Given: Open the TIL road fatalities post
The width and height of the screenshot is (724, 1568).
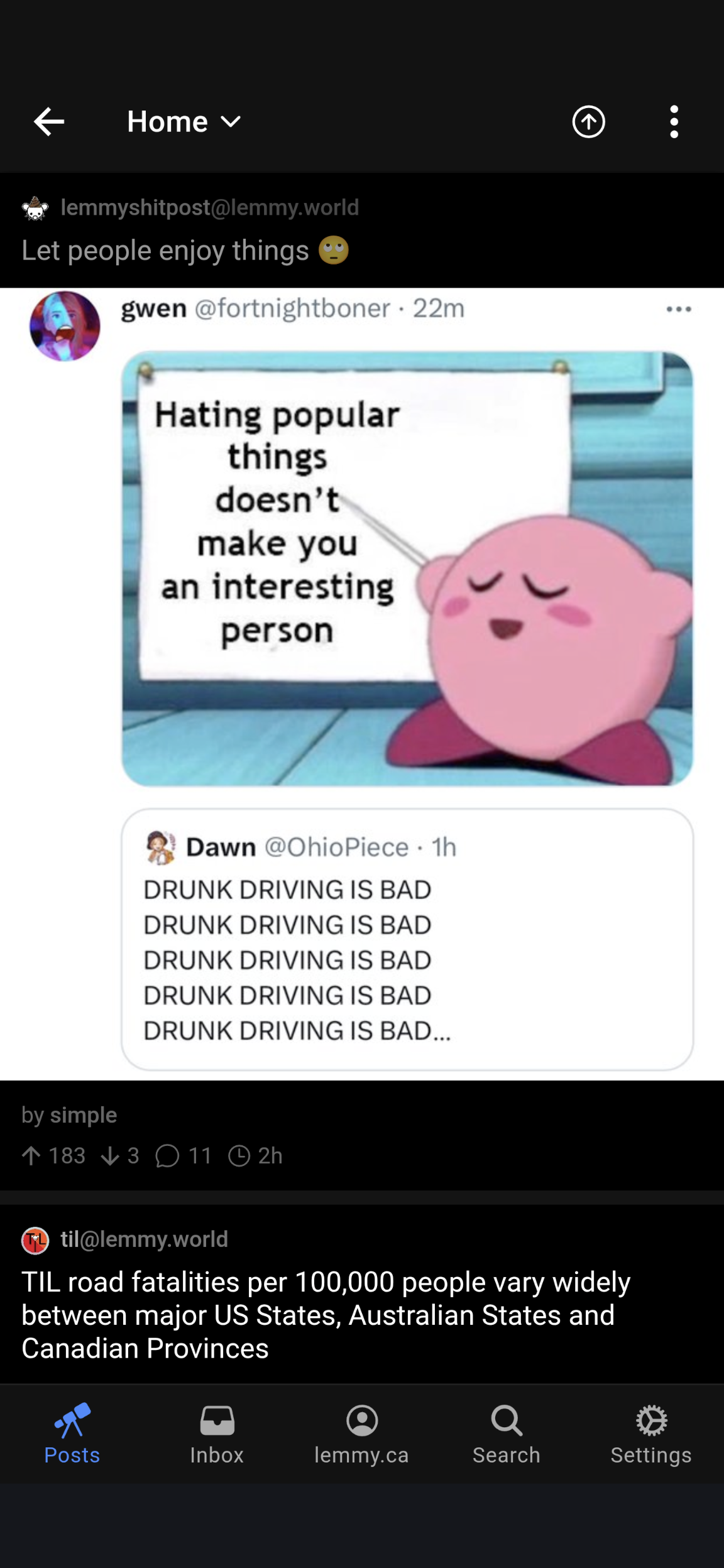Looking at the screenshot, I should pos(326,1315).
